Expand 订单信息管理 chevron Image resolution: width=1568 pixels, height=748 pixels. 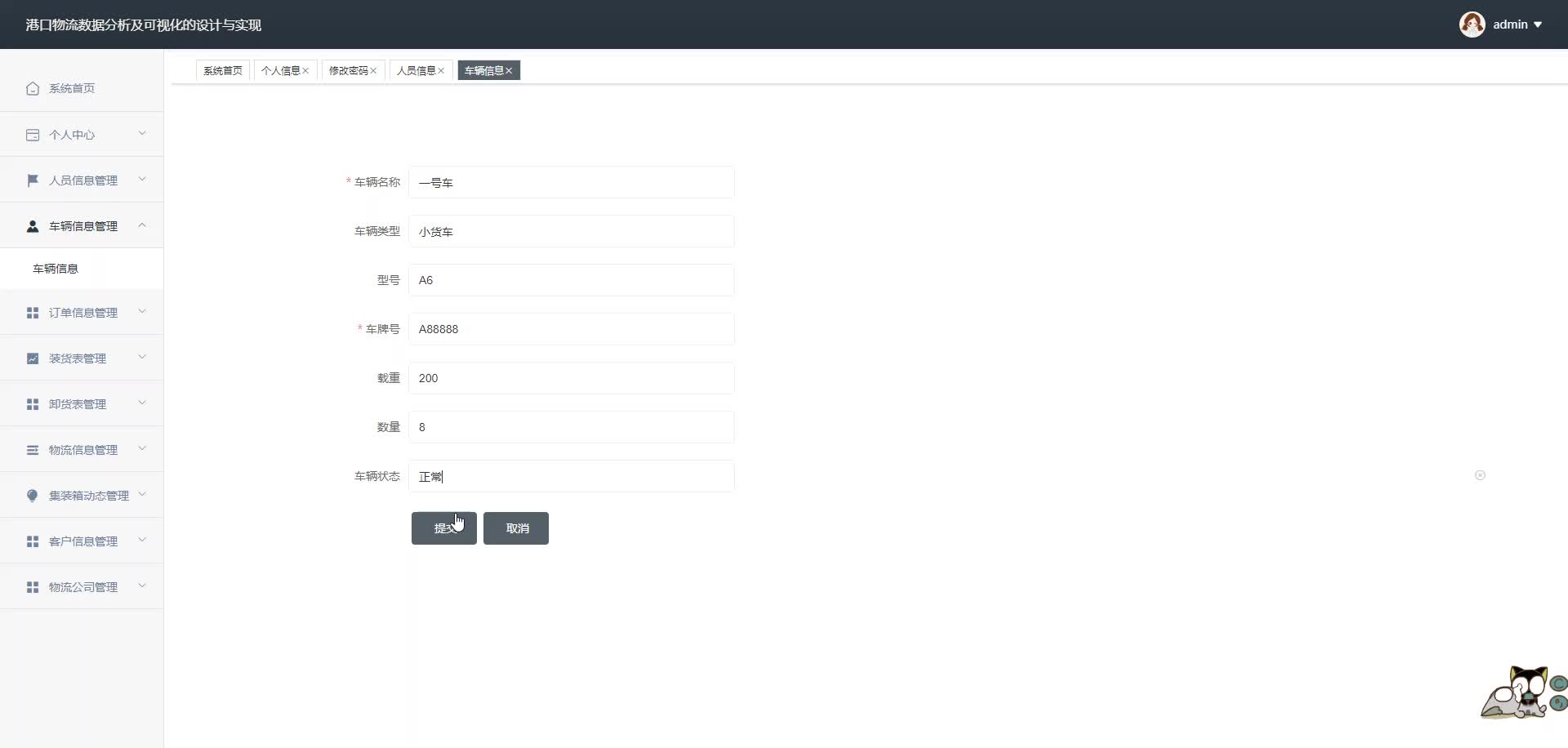(x=142, y=311)
